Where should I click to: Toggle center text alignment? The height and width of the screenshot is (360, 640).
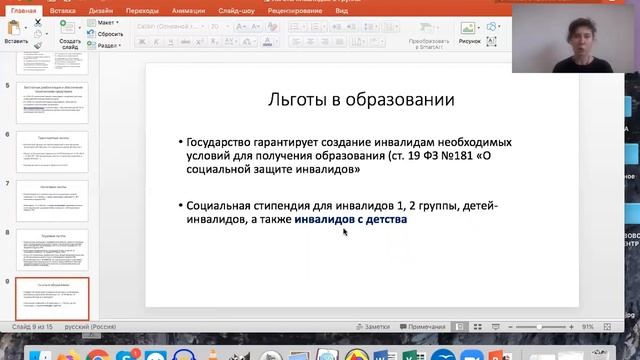(x=310, y=42)
